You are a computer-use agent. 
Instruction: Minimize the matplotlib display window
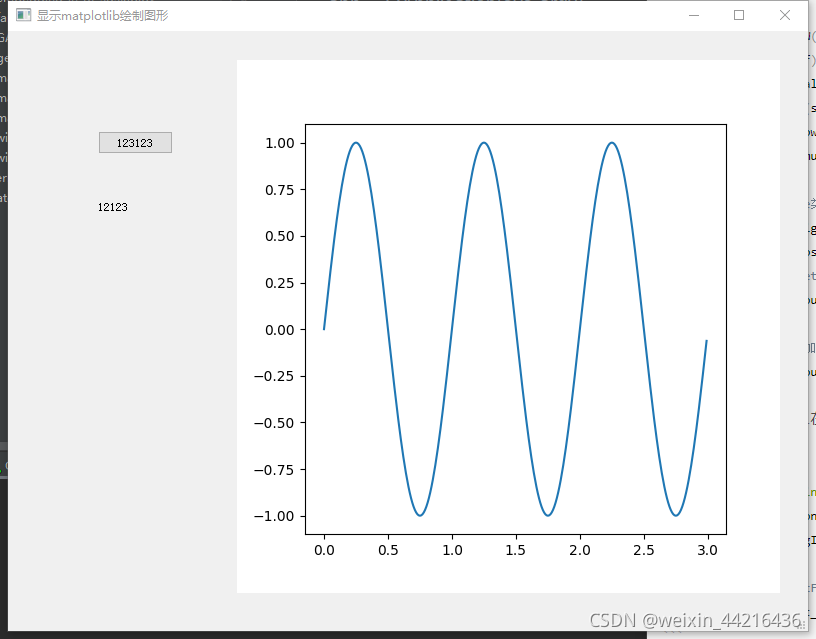point(694,15)
